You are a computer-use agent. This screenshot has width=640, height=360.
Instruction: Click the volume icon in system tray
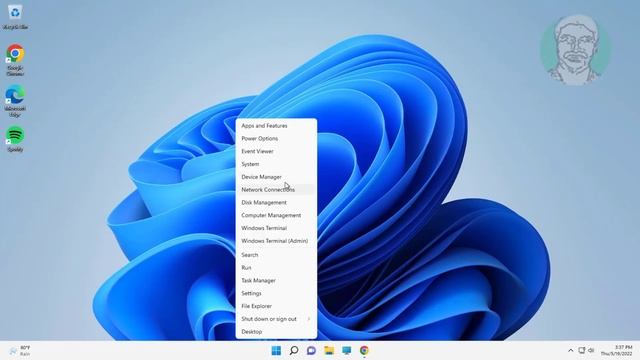(591, 350)
